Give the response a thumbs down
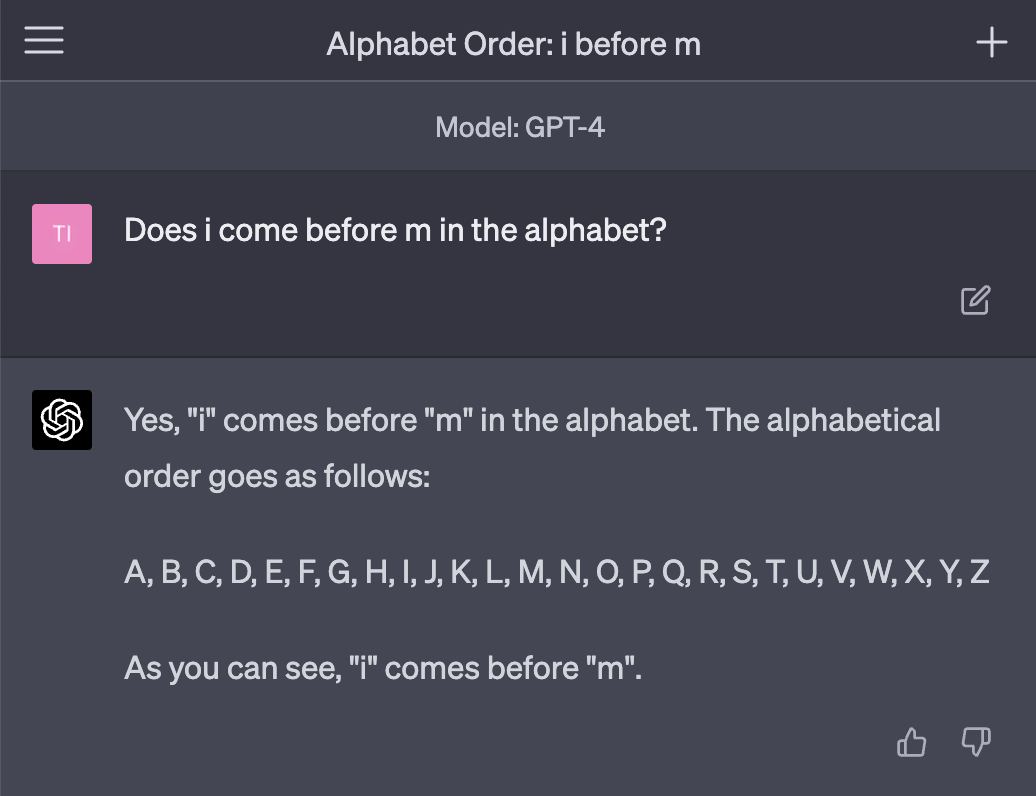This screenshot has height=796, width=1036. [975, 742]
